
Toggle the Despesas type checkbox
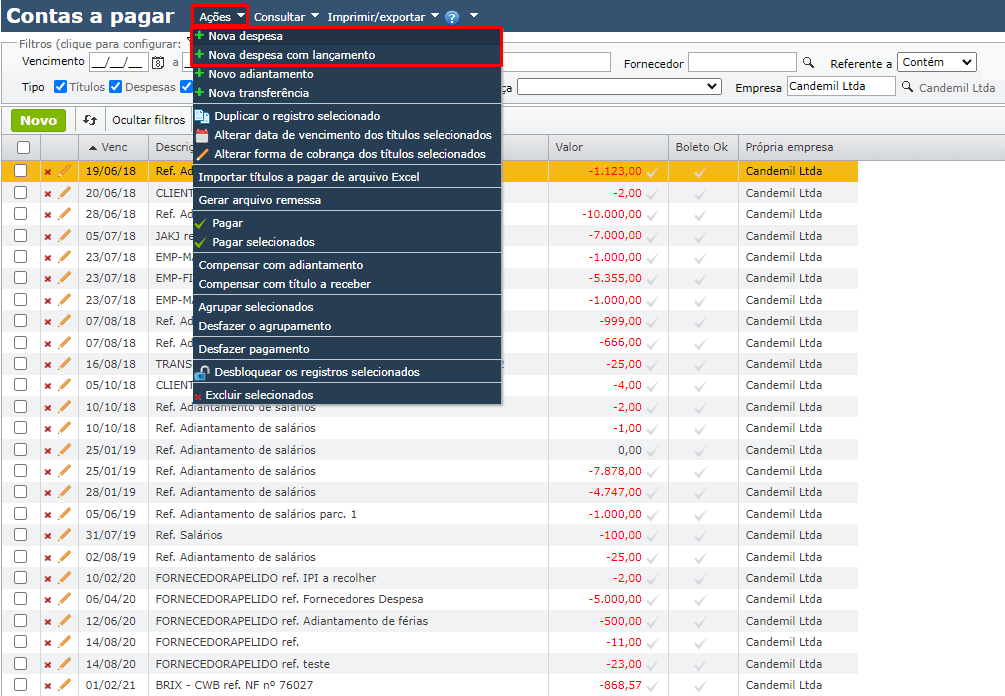point(116,87)
